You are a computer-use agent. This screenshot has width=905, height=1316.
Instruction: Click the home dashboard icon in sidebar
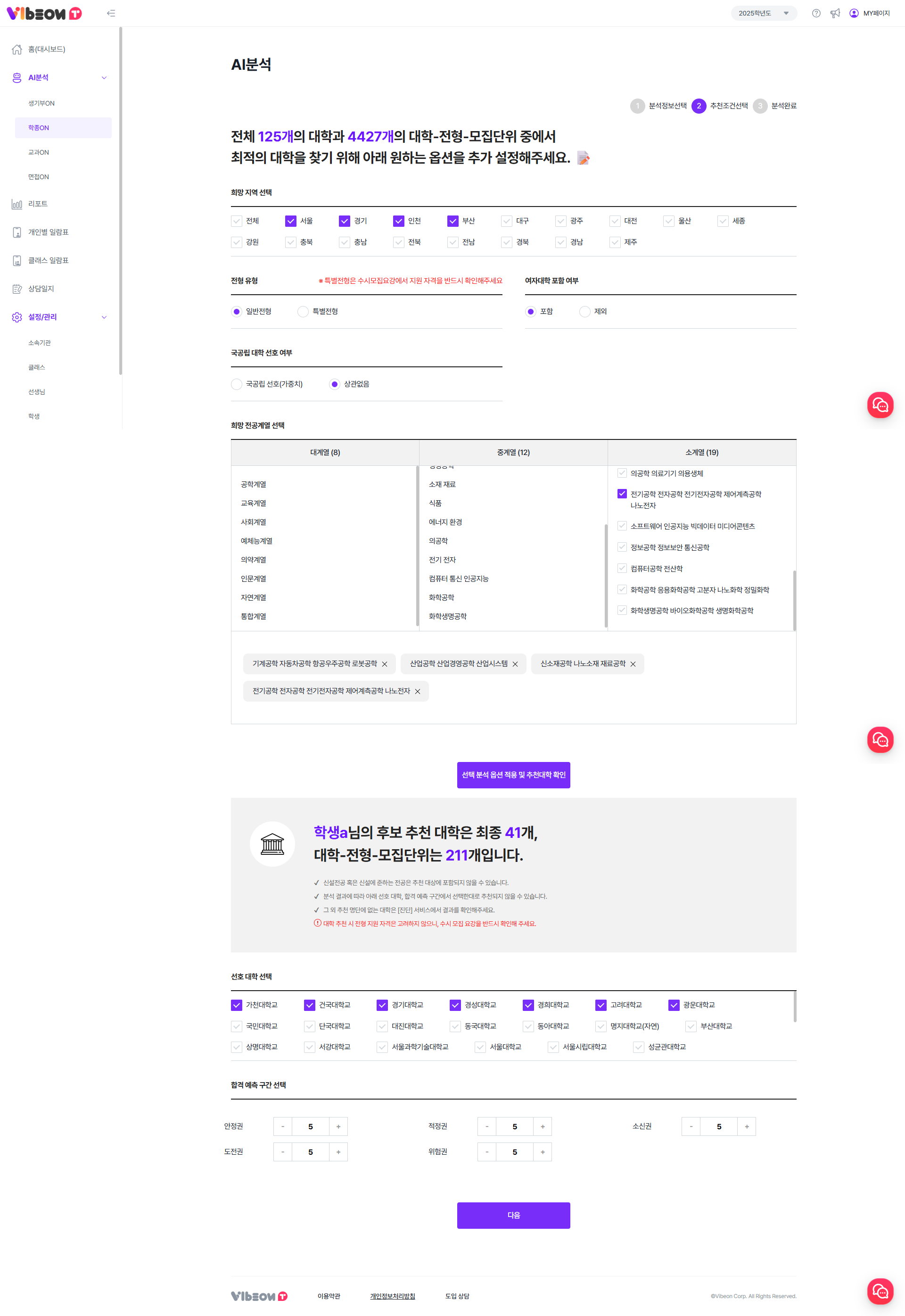17,50
